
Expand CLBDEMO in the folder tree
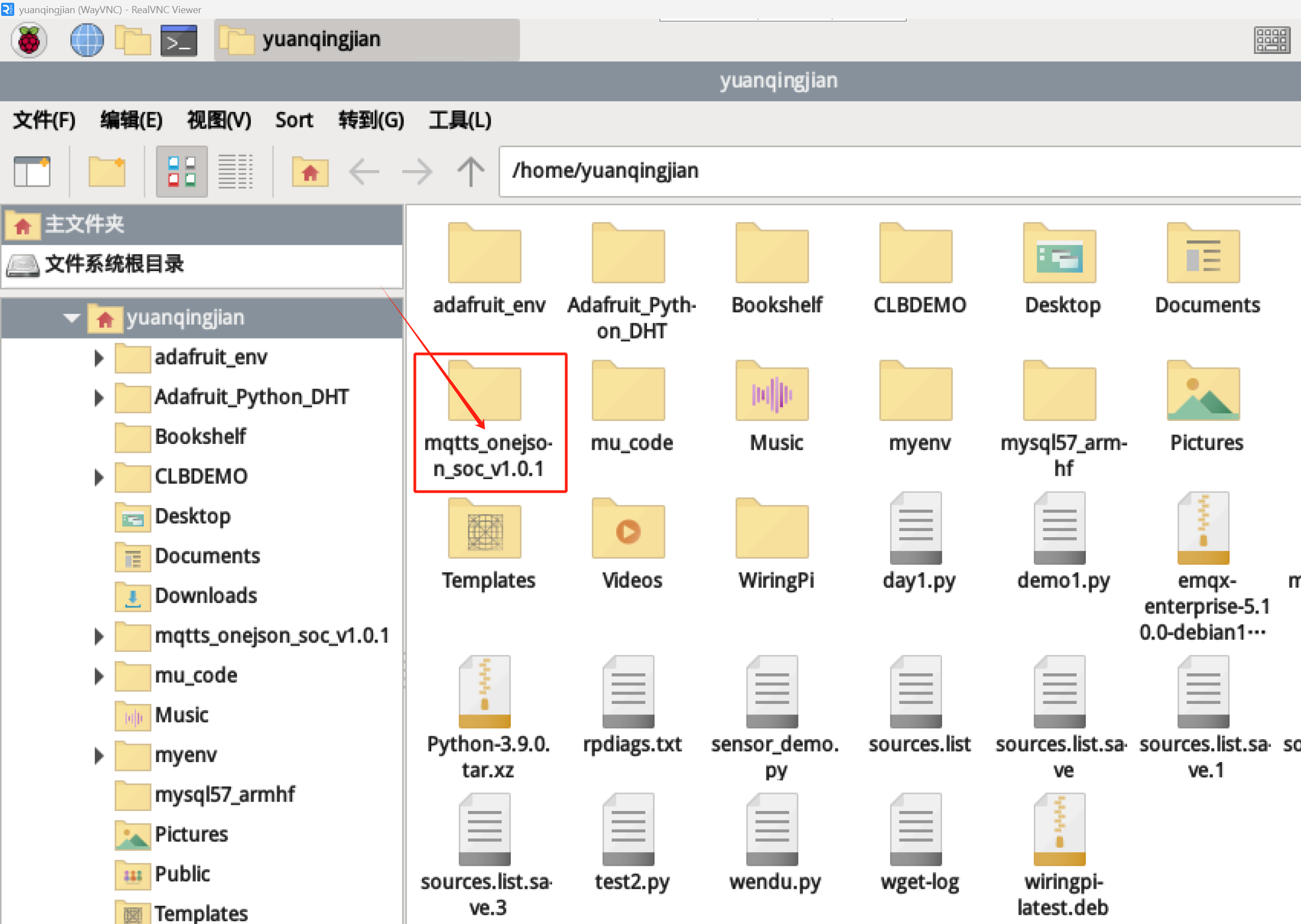99,477
